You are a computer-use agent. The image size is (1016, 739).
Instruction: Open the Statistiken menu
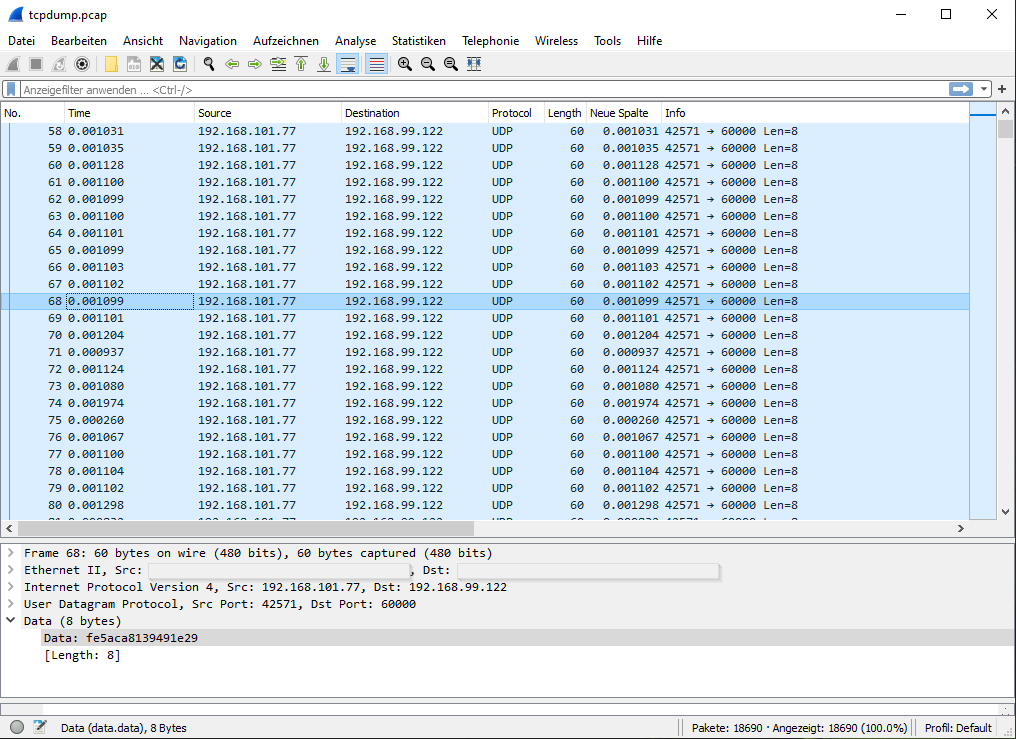(419, 41)
